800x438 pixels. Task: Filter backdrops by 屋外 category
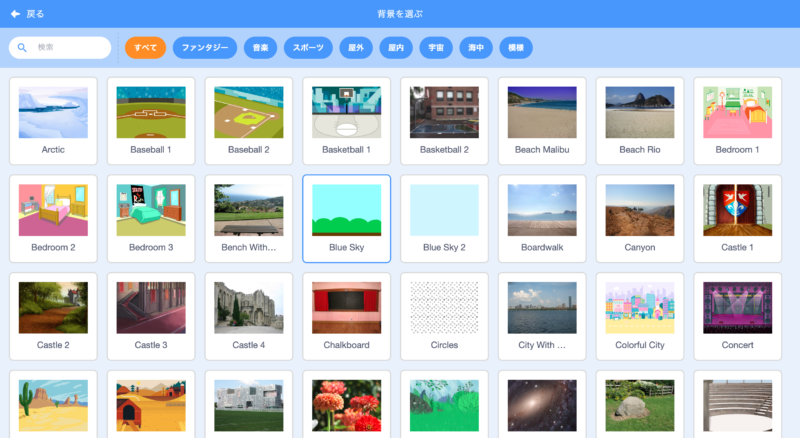point(356,48)
